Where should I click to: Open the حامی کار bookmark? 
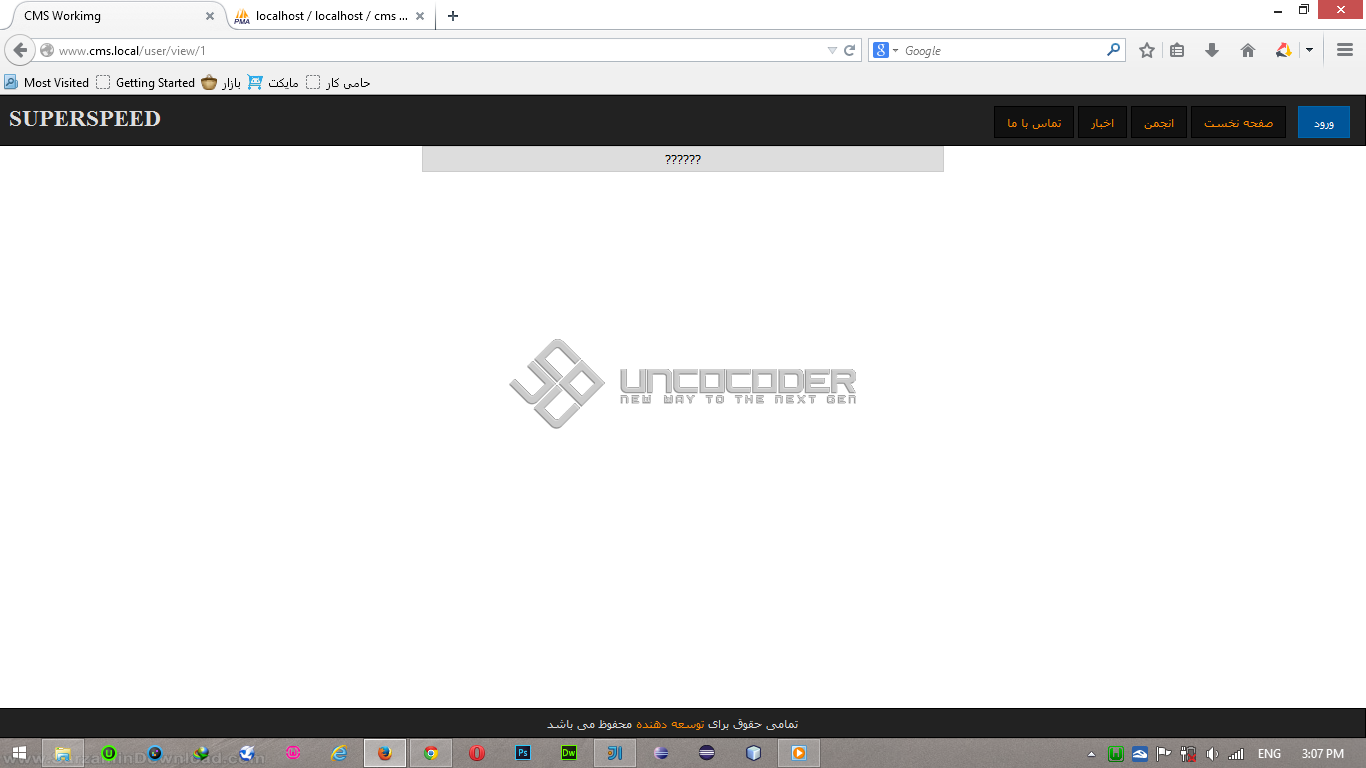pos(338,83)
